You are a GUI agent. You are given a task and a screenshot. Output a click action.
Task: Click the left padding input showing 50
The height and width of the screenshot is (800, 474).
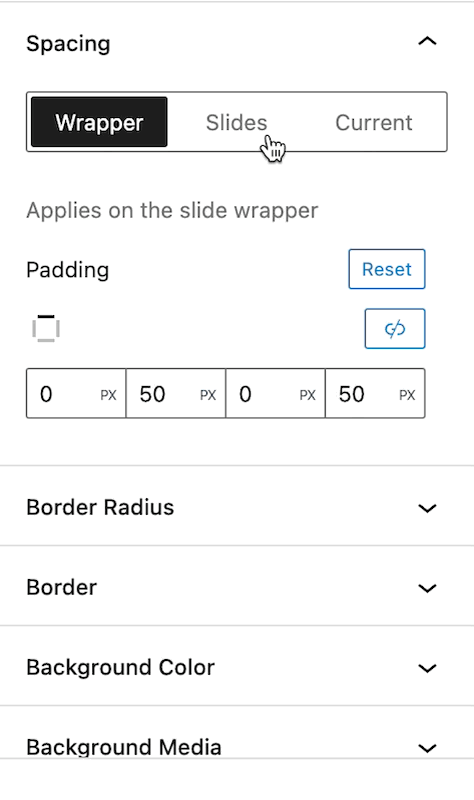[x=362, y=393]
